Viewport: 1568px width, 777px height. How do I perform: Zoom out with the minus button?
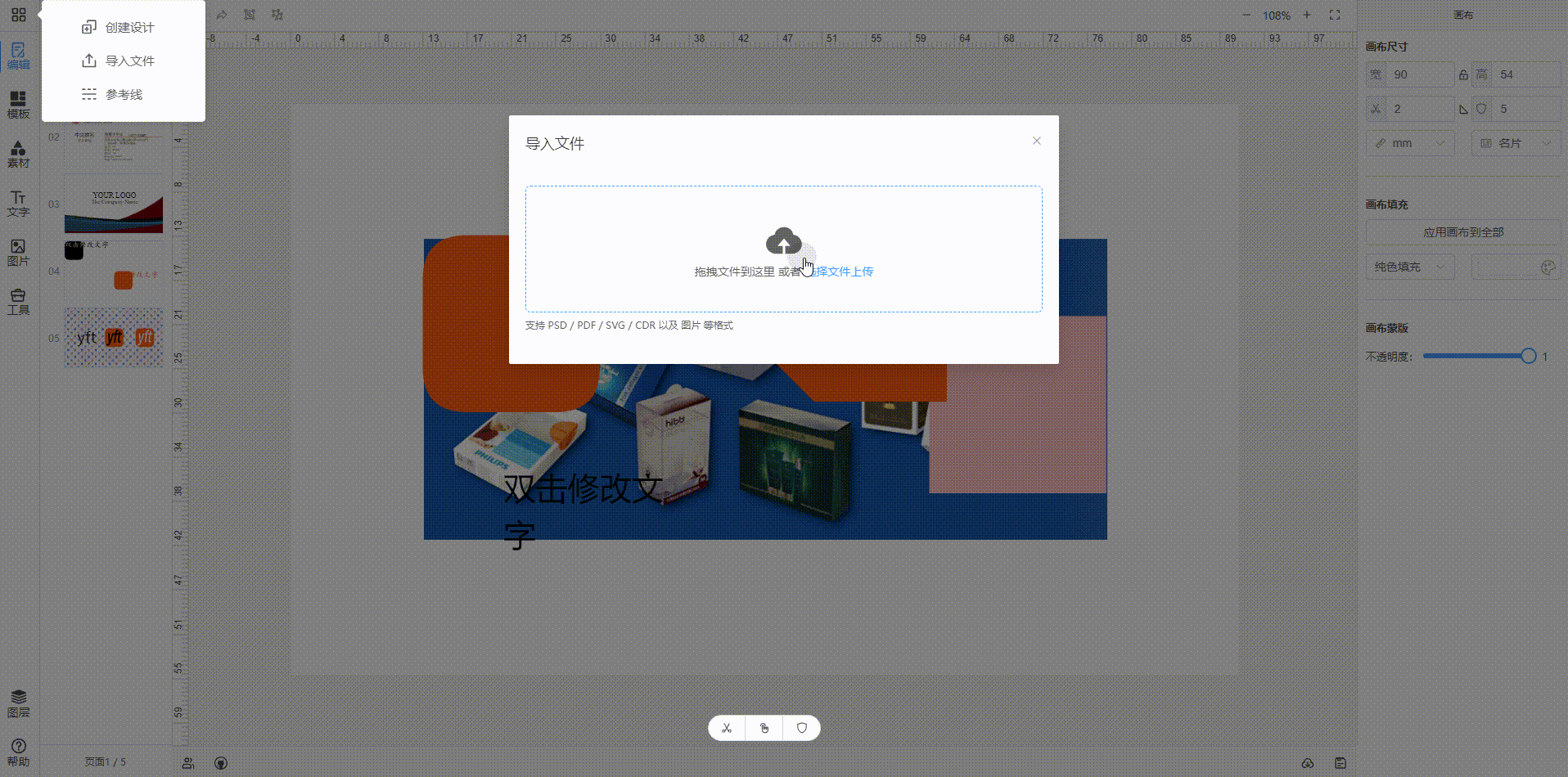(1246, 15)
